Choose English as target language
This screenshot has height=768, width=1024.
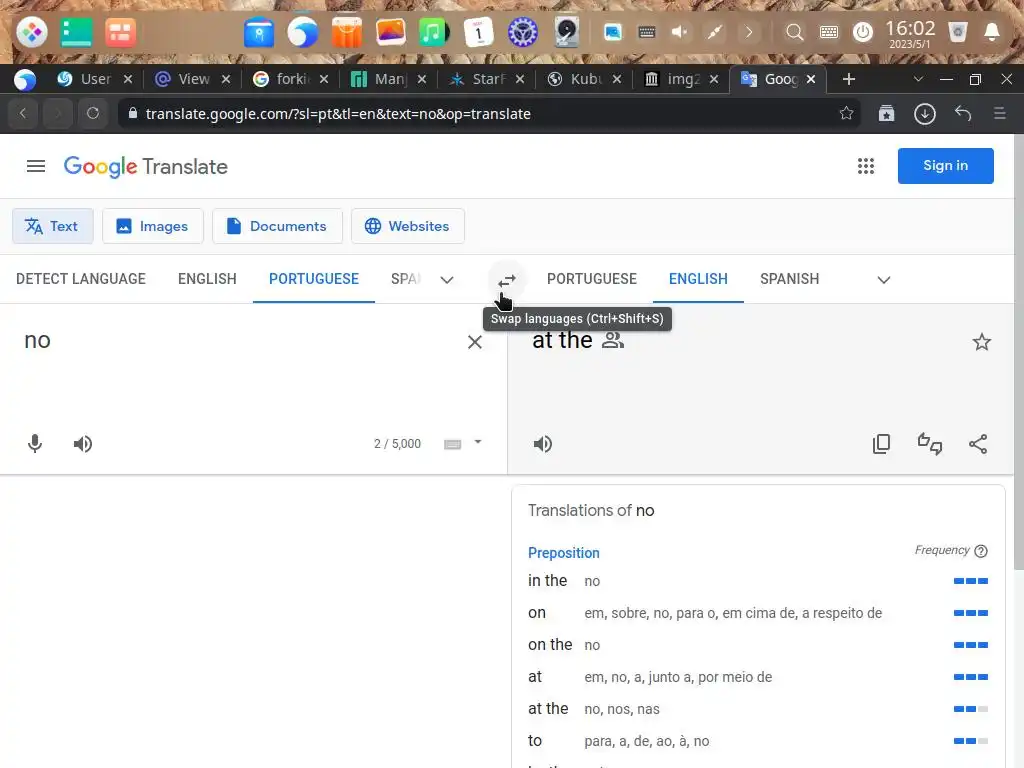tap(698, 279)
